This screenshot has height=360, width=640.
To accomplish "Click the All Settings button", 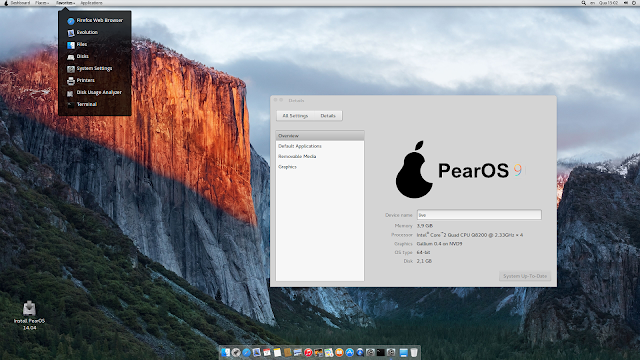I will point(295,116).
